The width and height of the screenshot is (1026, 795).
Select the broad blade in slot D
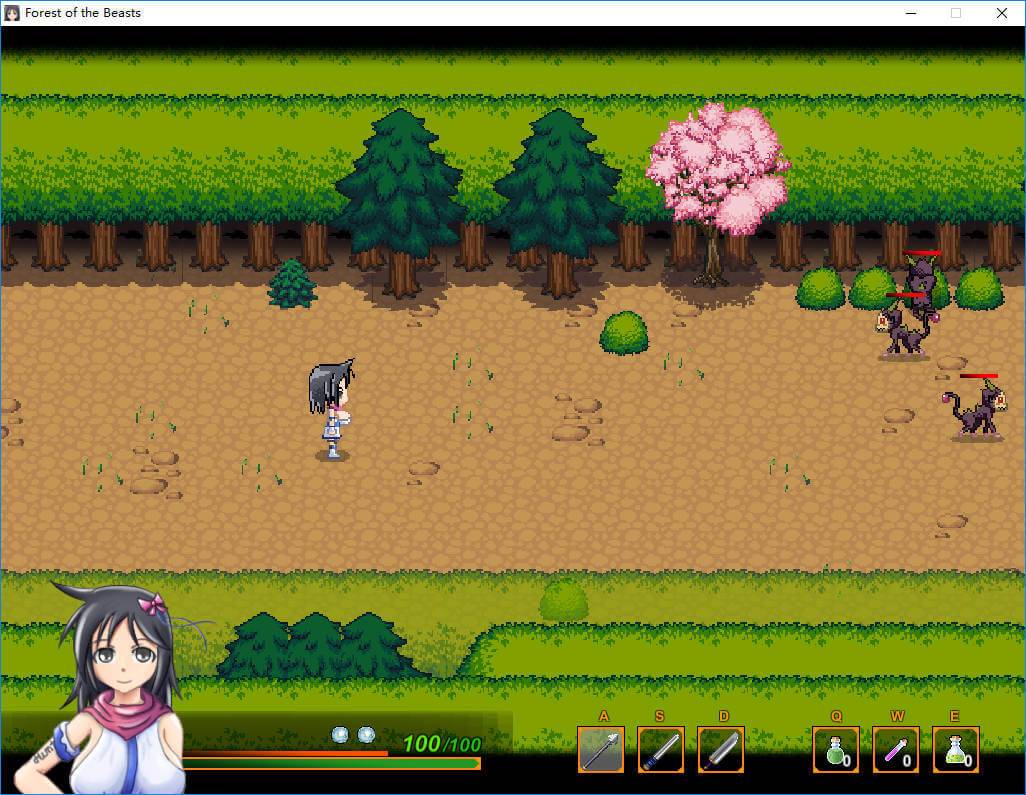coord(720,749)
